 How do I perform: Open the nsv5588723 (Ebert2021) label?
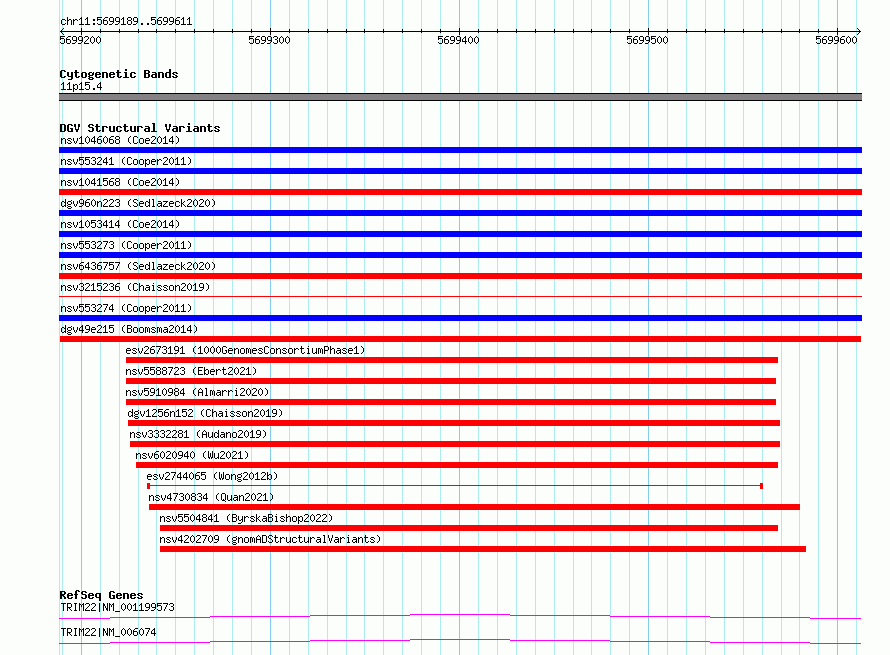click(x=191, y=371)
